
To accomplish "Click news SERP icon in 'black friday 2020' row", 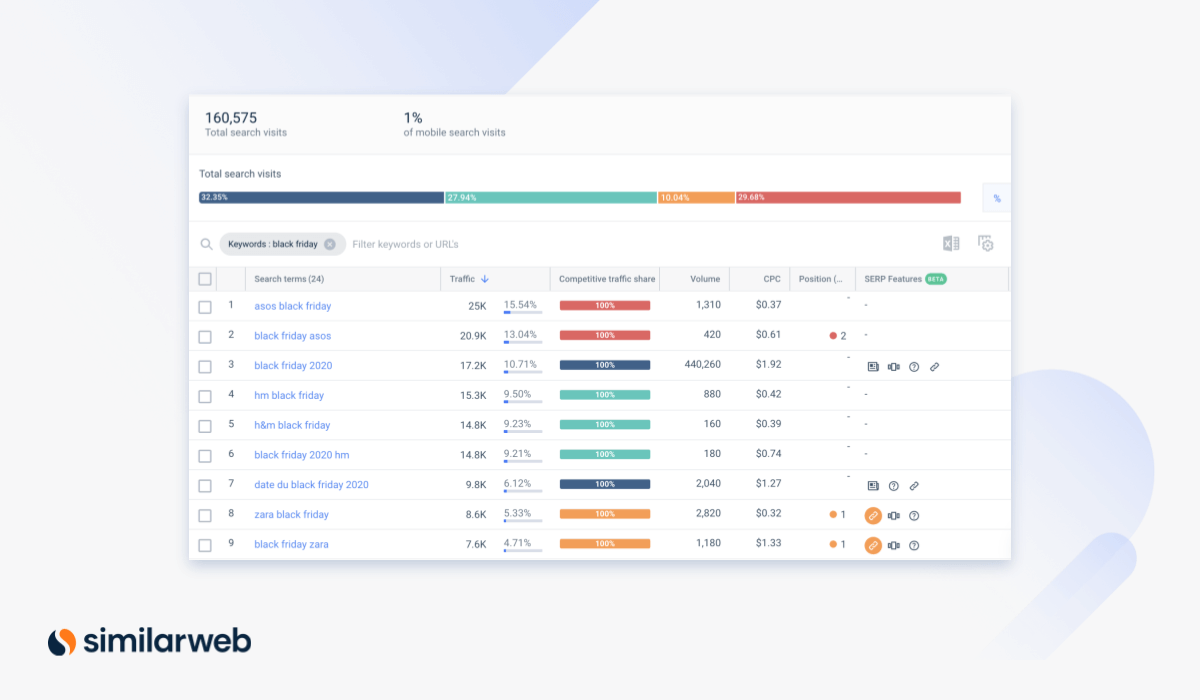I will (873, 367).
